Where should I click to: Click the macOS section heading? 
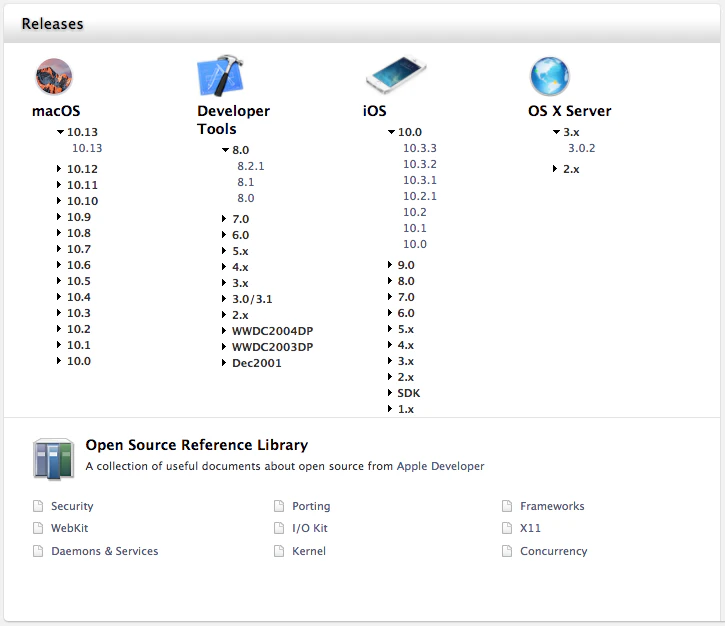click(56, 111)
